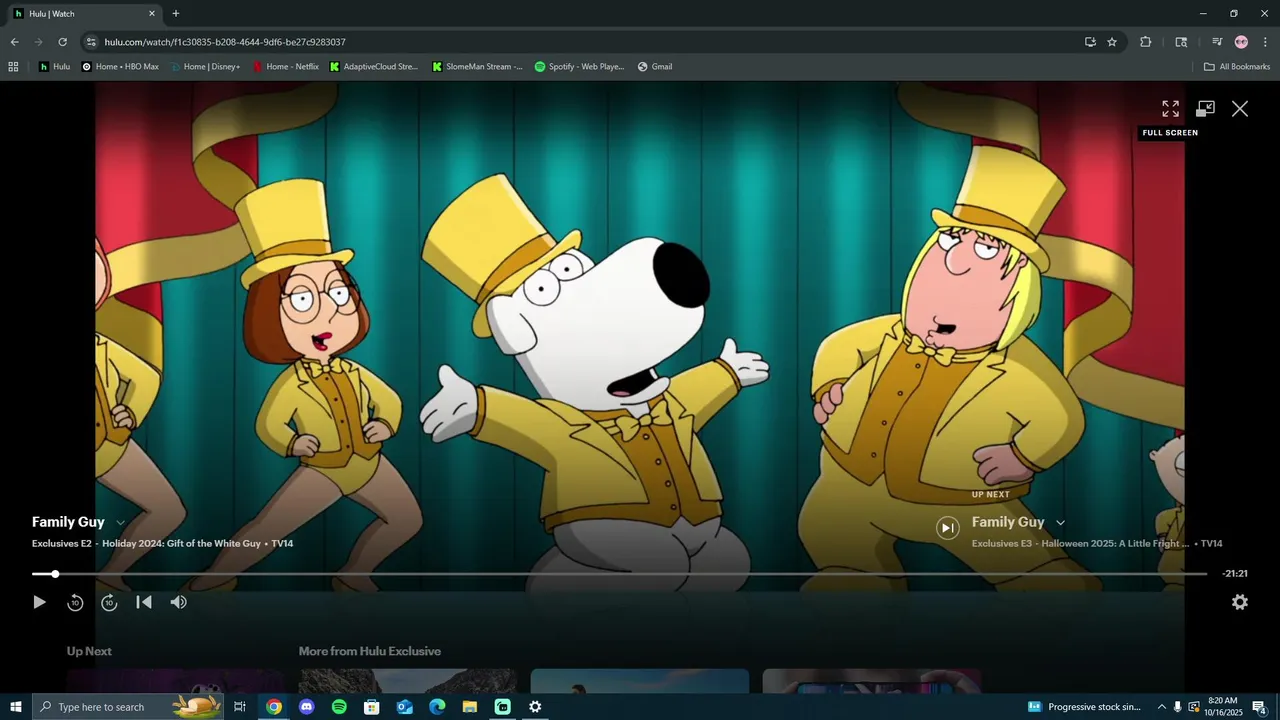Open Chrome three-dot menu
This screenshot has height=720, width=1280.
[x=1265, y=42]
